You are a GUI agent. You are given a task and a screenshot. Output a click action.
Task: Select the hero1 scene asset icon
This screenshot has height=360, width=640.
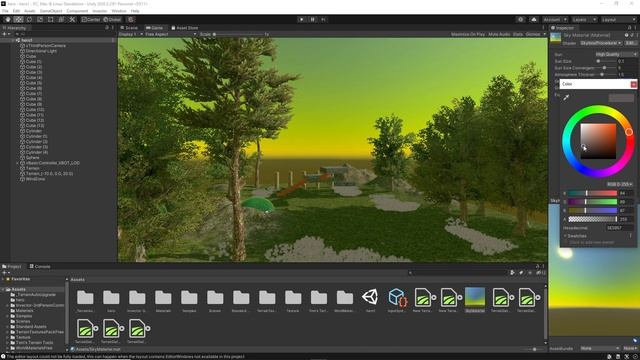click(x=370, y=297)
